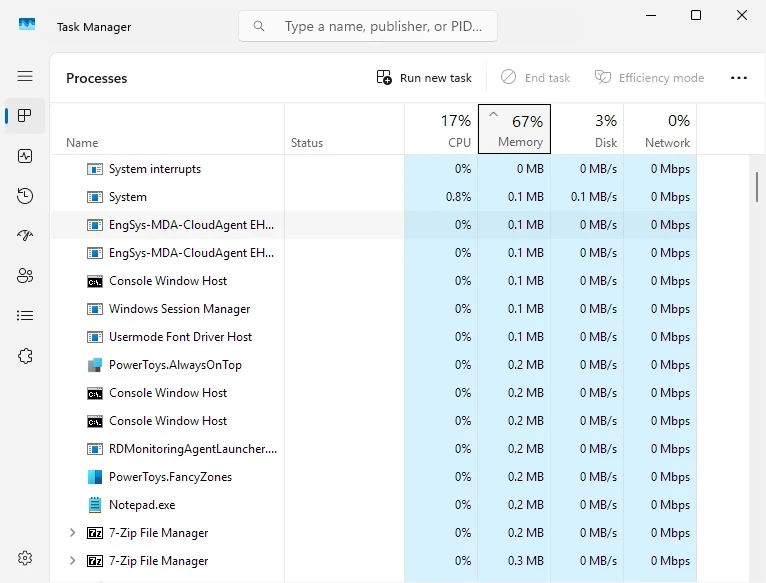Click the System row 0.8% CPU value

click(458, 197)
